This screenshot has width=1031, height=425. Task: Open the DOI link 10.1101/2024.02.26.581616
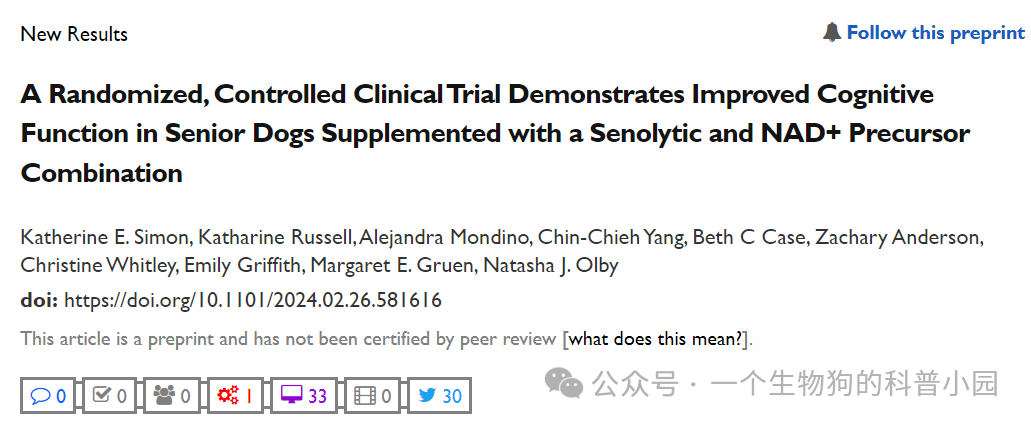click(252, 301)
